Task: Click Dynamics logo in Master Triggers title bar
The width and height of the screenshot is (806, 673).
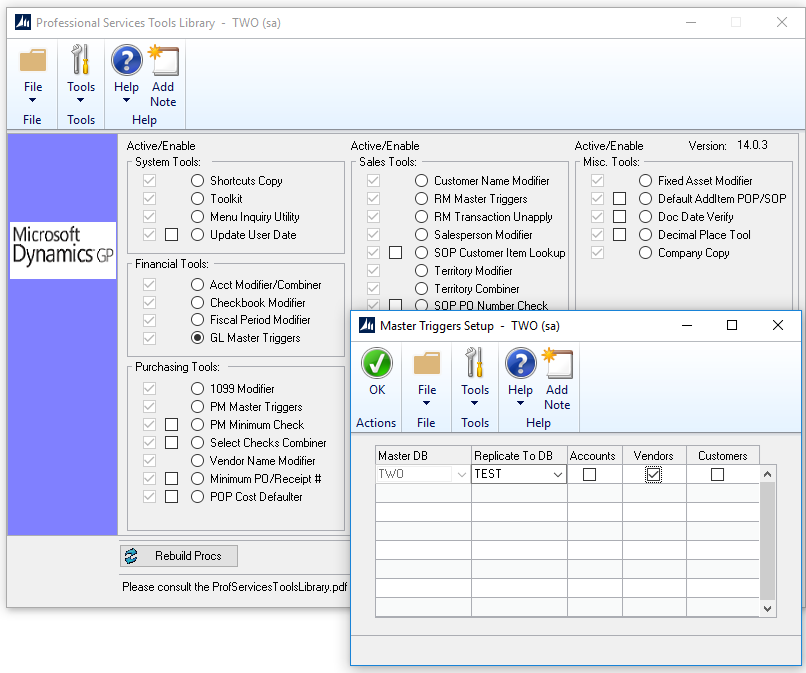Action: [x=367, y=325]
